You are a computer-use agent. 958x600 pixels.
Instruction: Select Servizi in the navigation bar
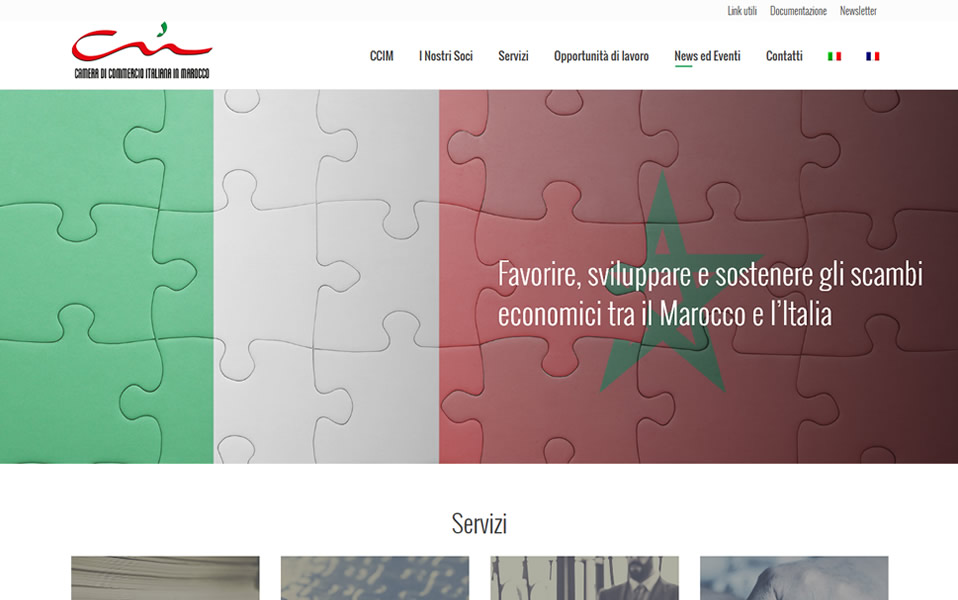click(x=513, y=56)
